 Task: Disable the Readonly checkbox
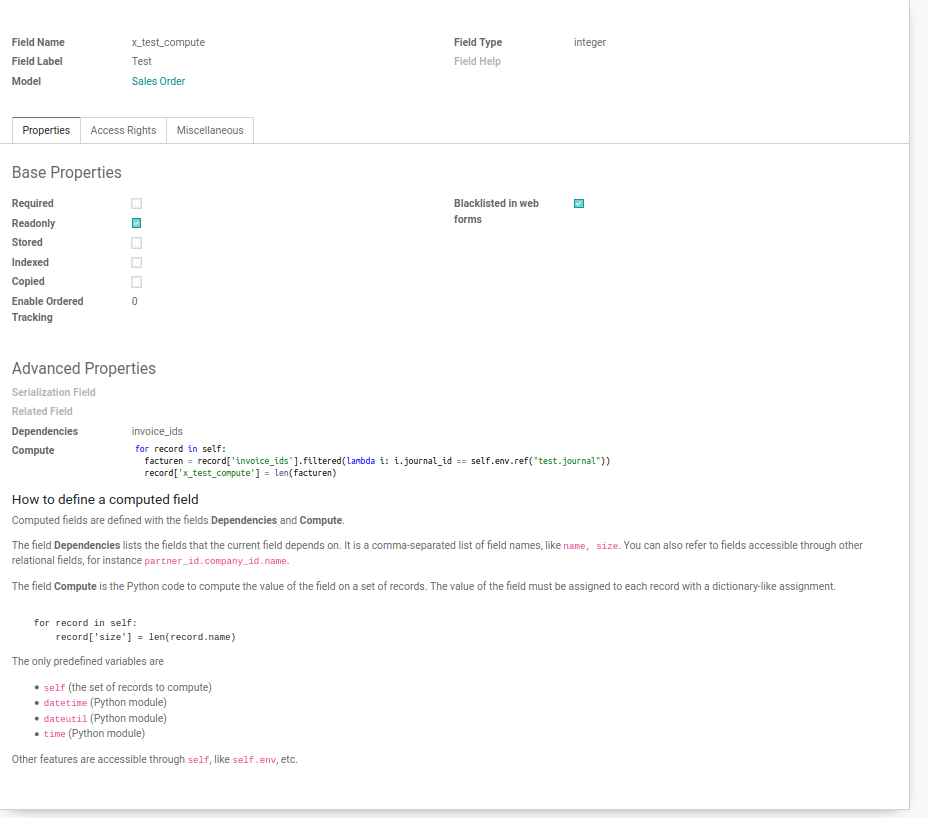click(136, 223)
